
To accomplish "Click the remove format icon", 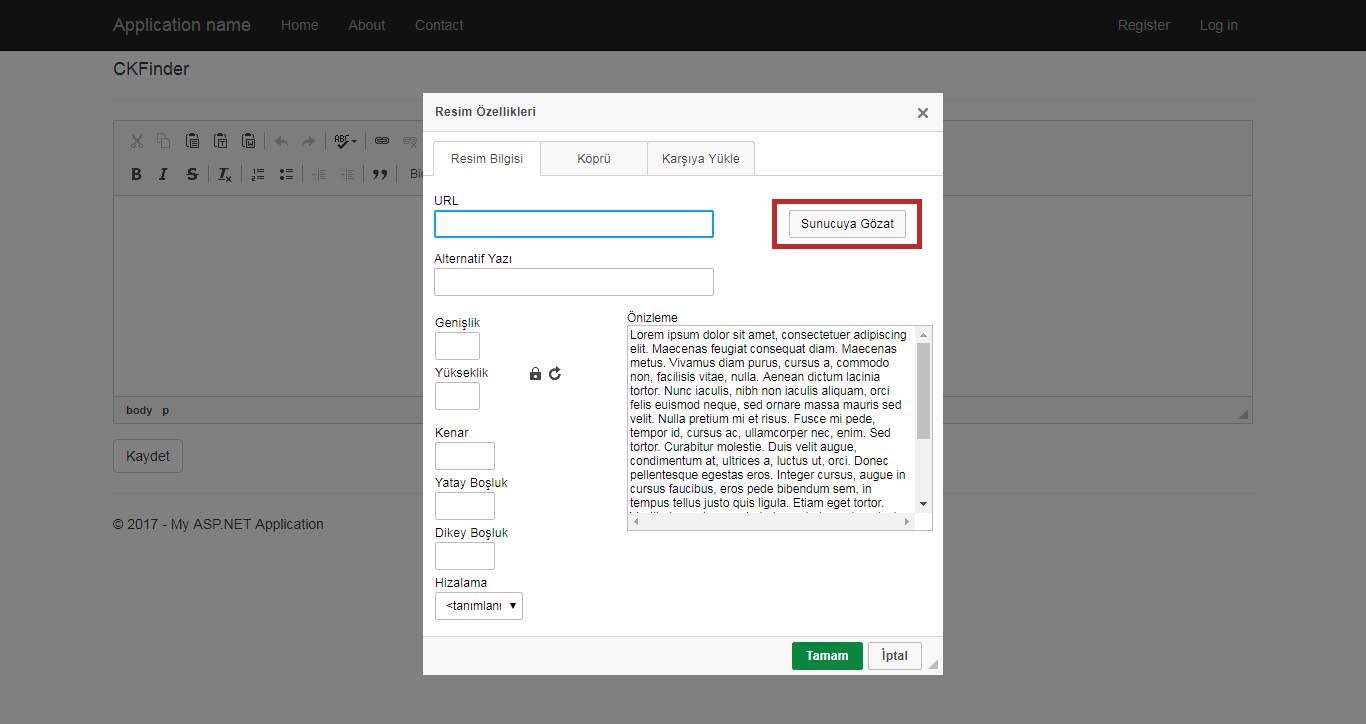I will tap(225, 174).
